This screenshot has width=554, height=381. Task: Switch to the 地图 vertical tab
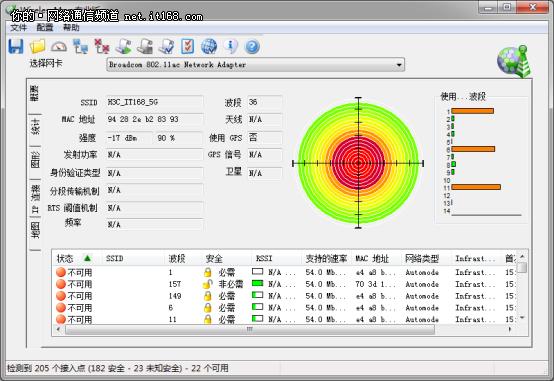coord(35,230)
